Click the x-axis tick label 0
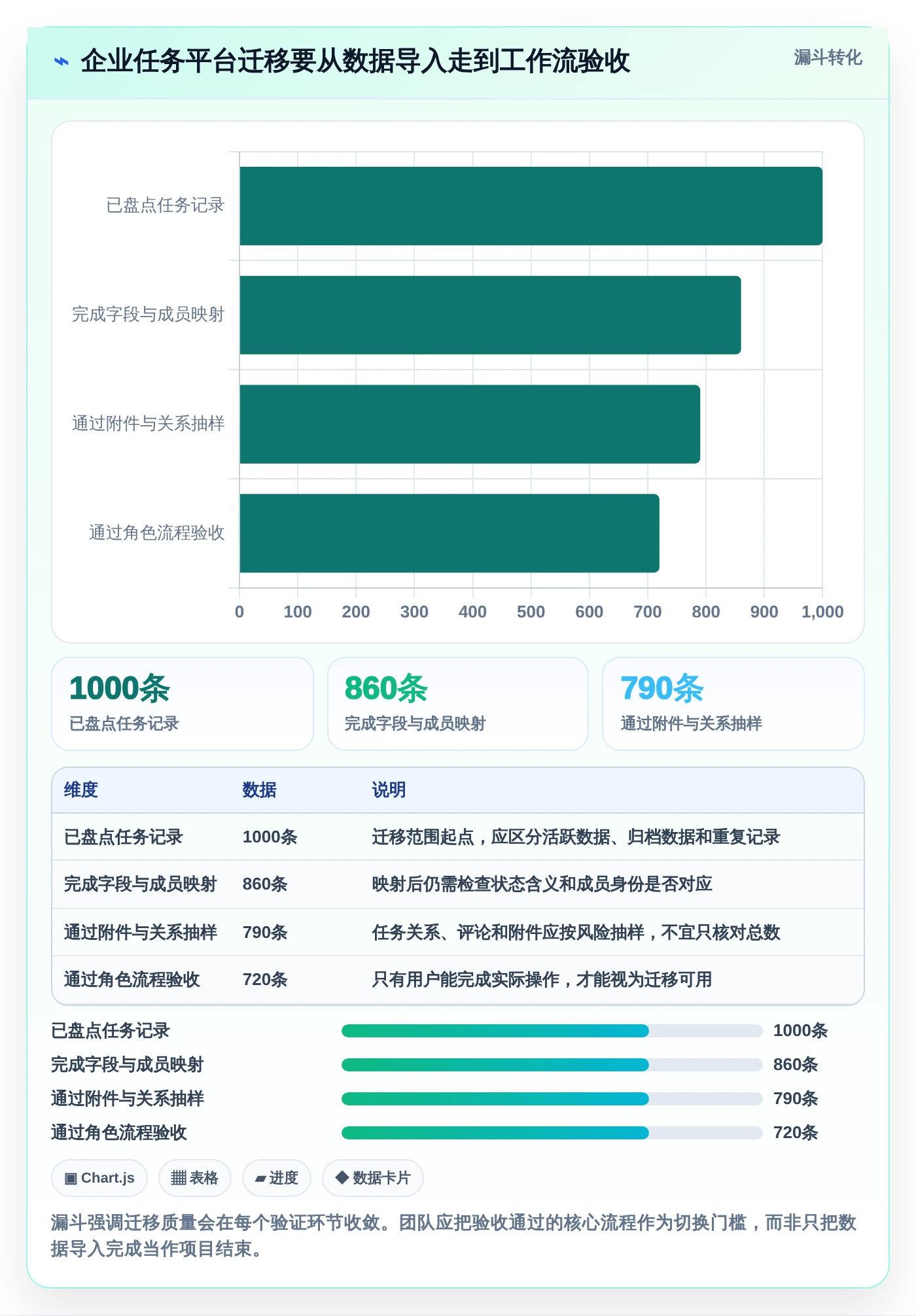916x1316 pixels. pyautogui.click(x=239, y=612)
